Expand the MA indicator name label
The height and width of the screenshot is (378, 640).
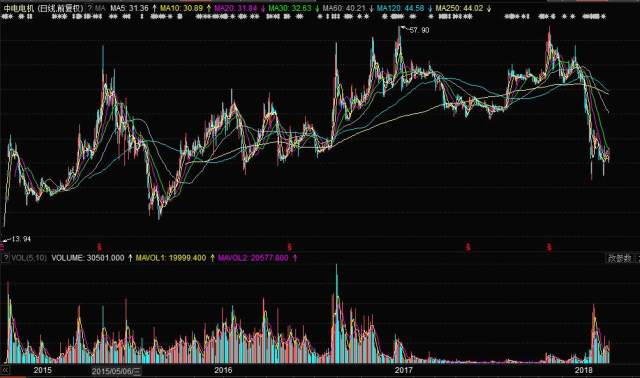(x=100, y=8)
